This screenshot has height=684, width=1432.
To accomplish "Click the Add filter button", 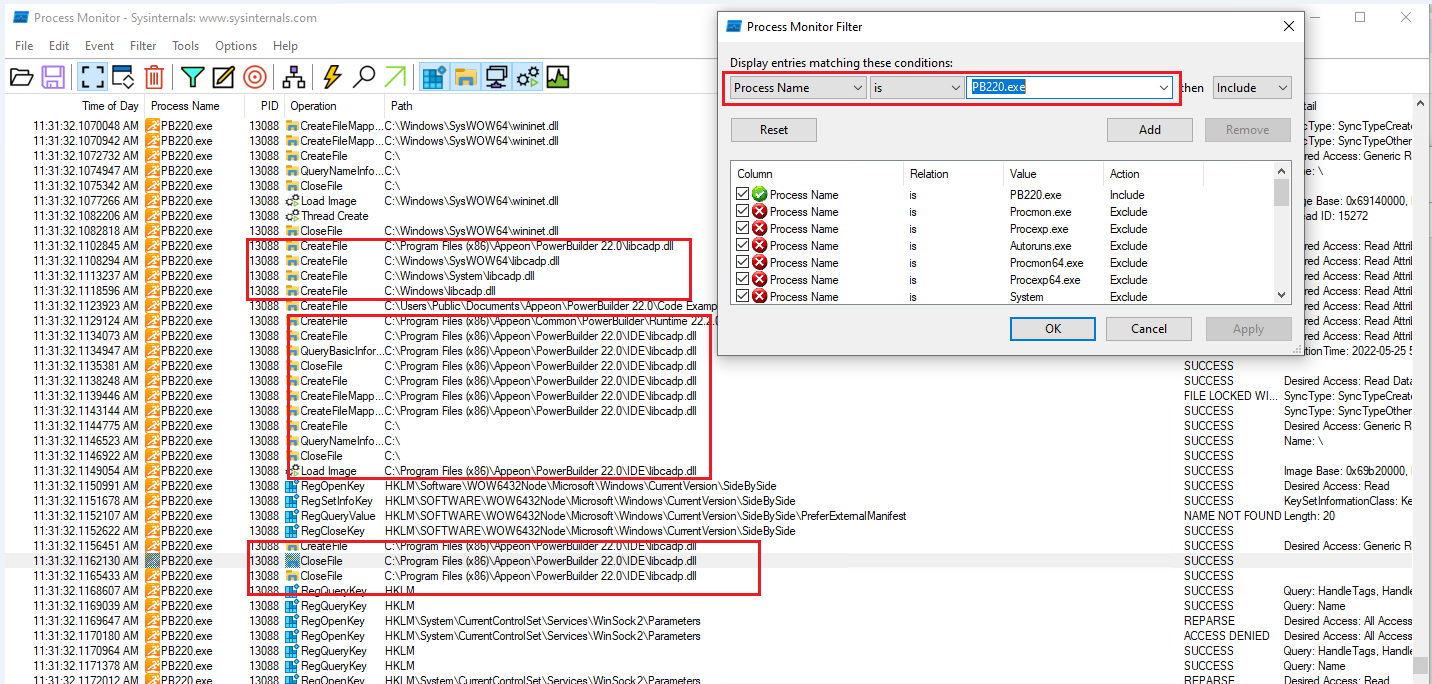I will pos(1150,130).
